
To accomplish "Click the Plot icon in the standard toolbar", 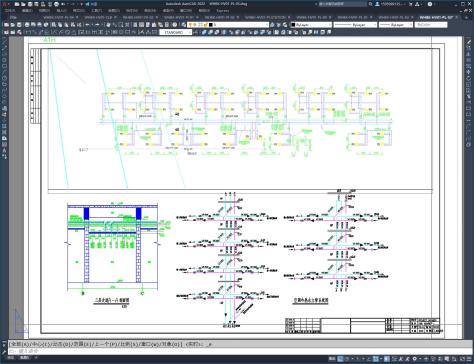I will click(x=27, y=25).
